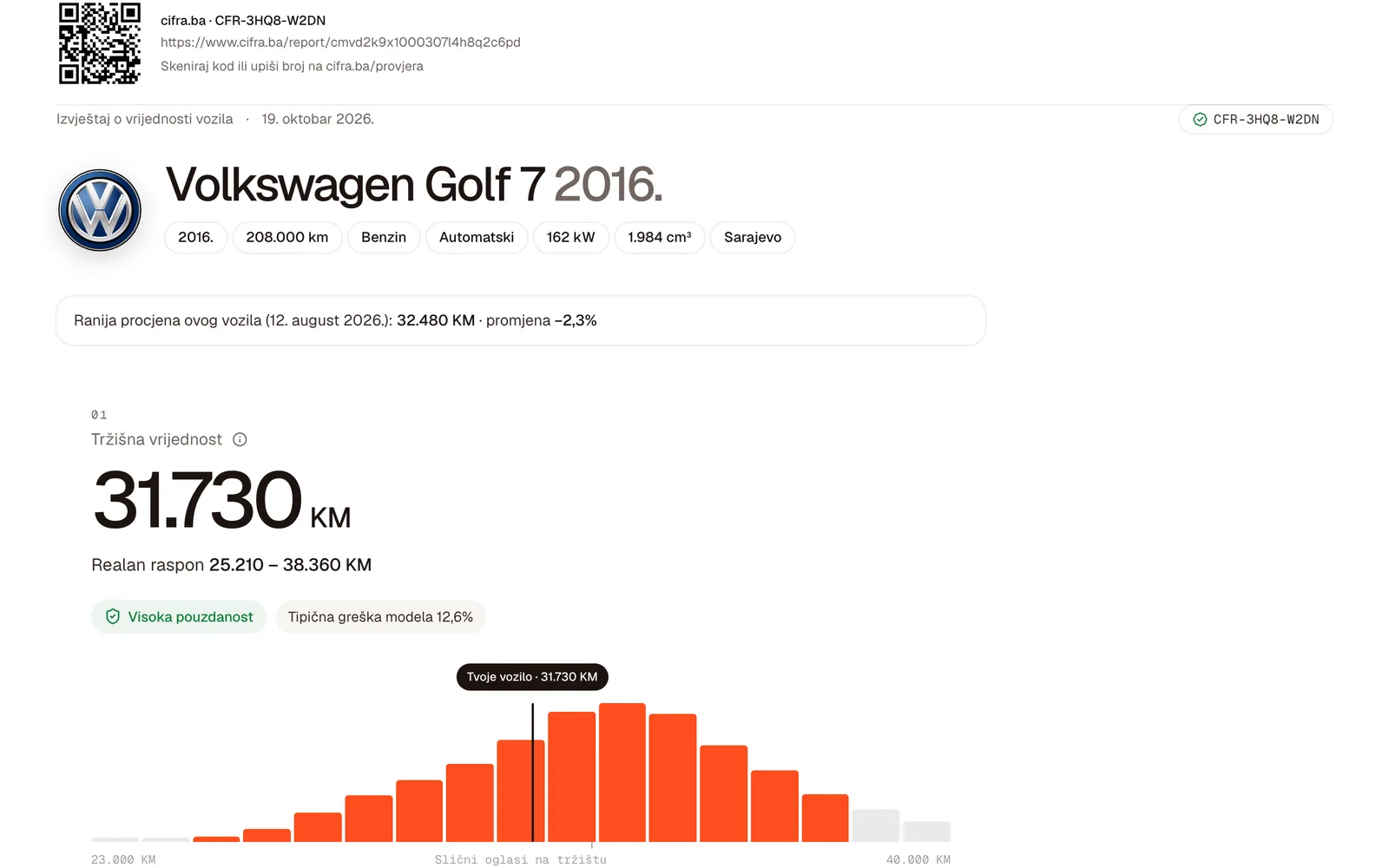Select the 208.000 km mileage chip

[287, 238]
